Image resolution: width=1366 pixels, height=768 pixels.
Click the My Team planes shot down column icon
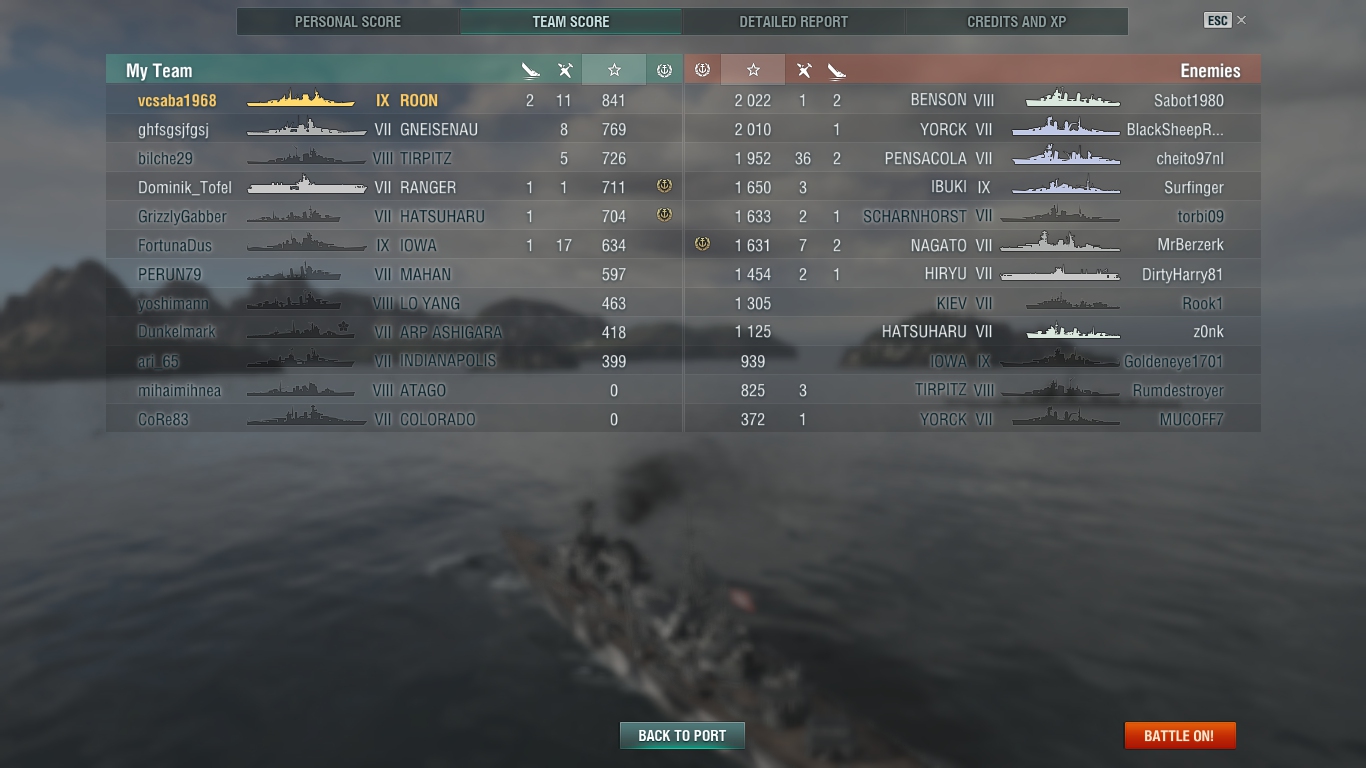point(531,70)
